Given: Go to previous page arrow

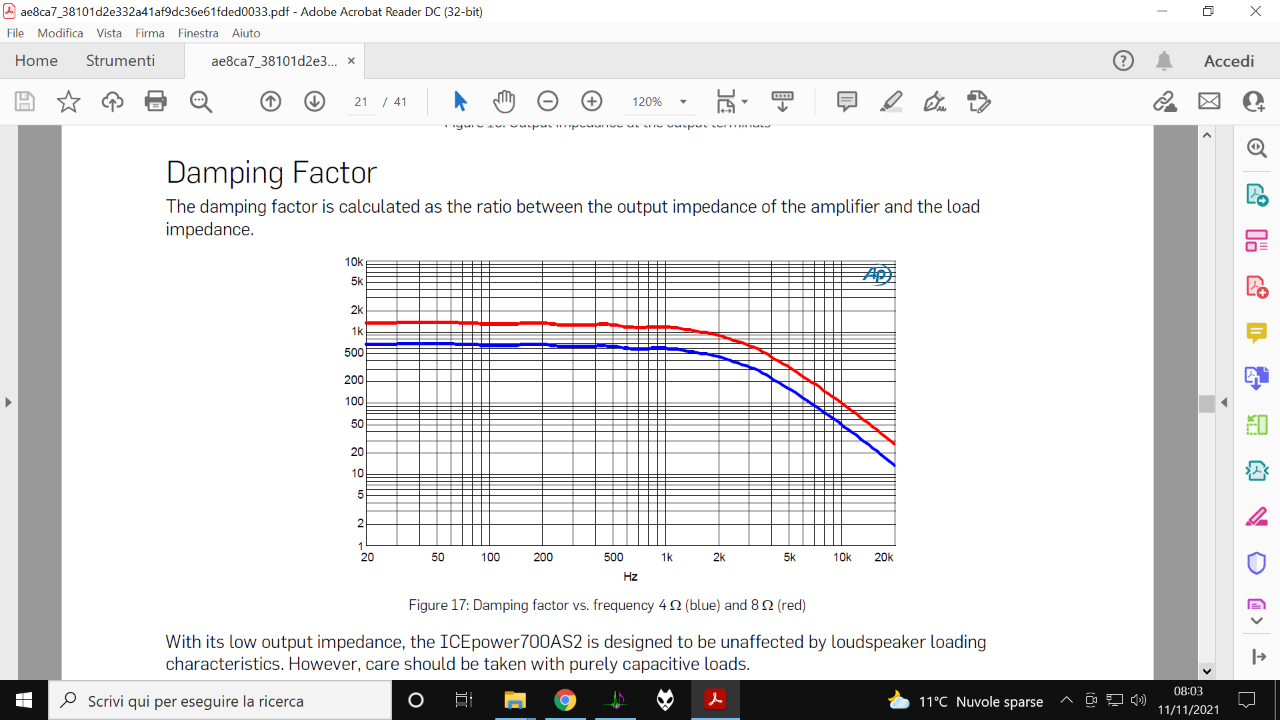Looking at the screenshot, I should [x=271, y=101].
